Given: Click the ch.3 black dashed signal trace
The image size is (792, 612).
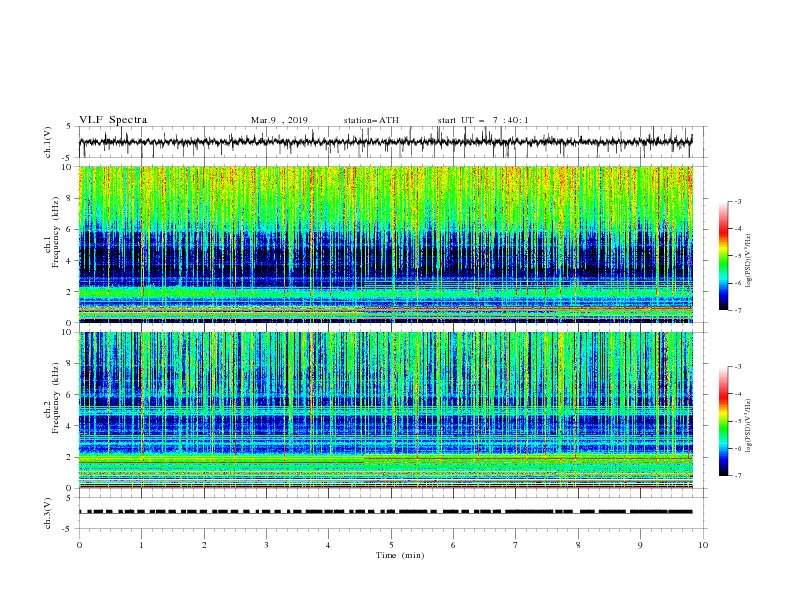Looking at the screenshot, I should (385, 512).
